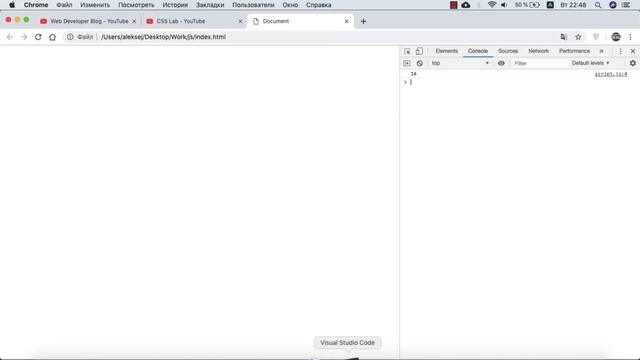This screenshot has height=360, width=640.
Task: Click the red menu bar app icon
Action: tap(453, 5)
